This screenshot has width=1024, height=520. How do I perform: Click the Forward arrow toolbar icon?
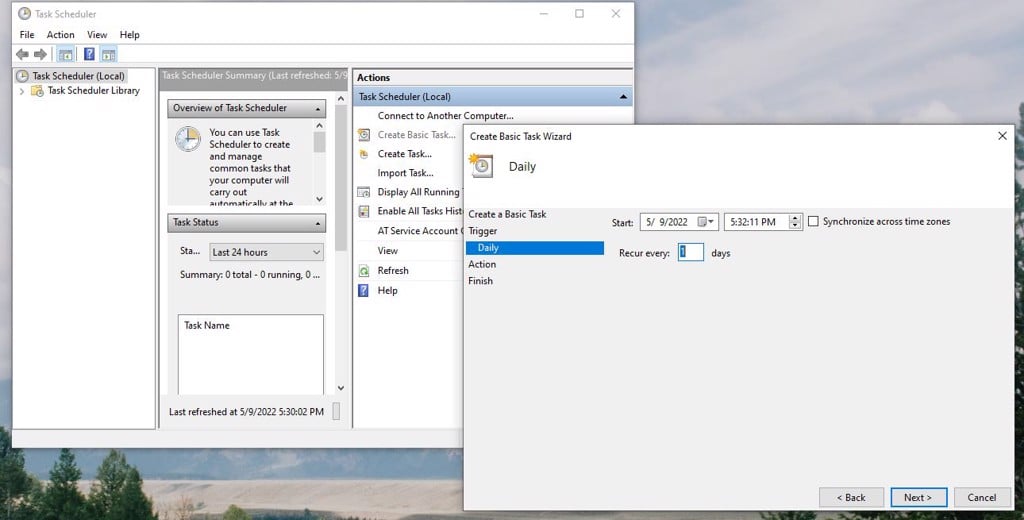coord(40,54)
